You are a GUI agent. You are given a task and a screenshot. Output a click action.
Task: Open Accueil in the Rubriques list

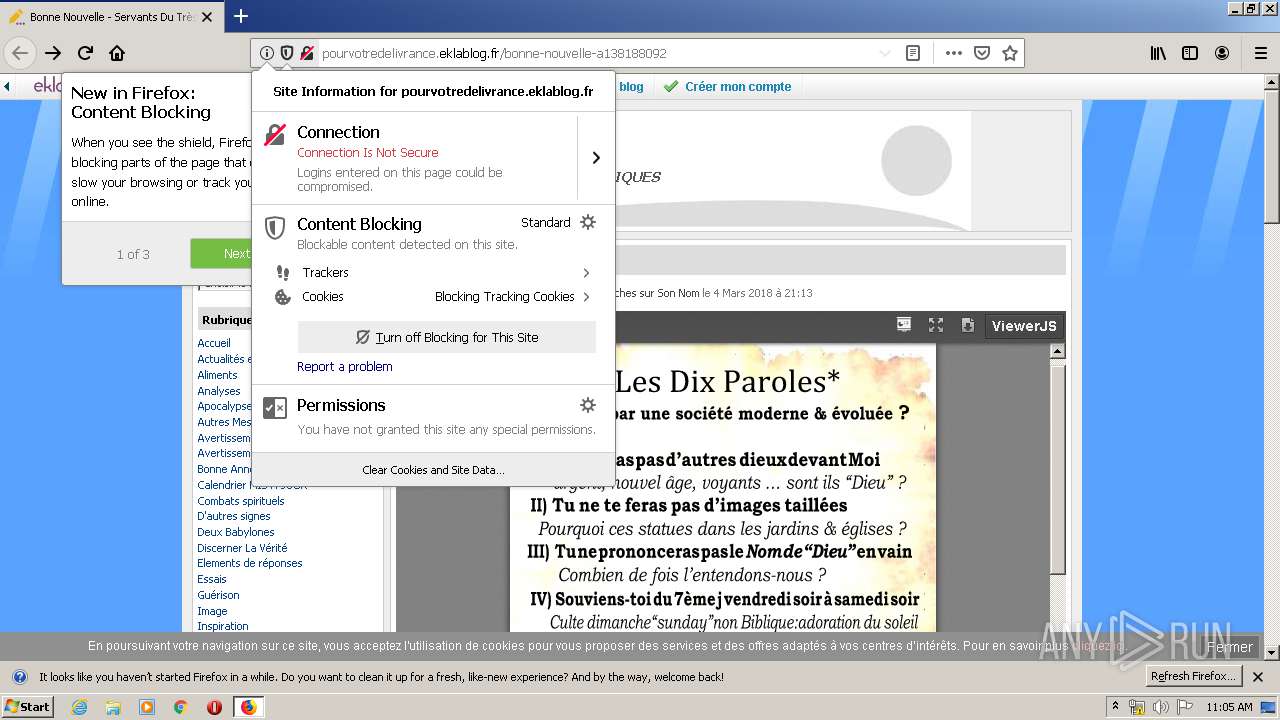click(x=214, y=343)
